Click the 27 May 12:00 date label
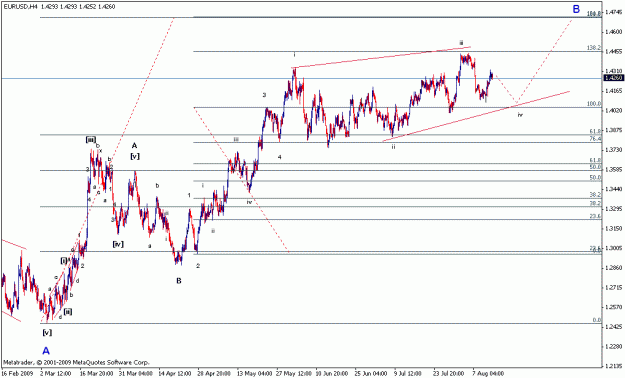Image resolution: width=625 pixels, height=378 pixels. [293, 374]
